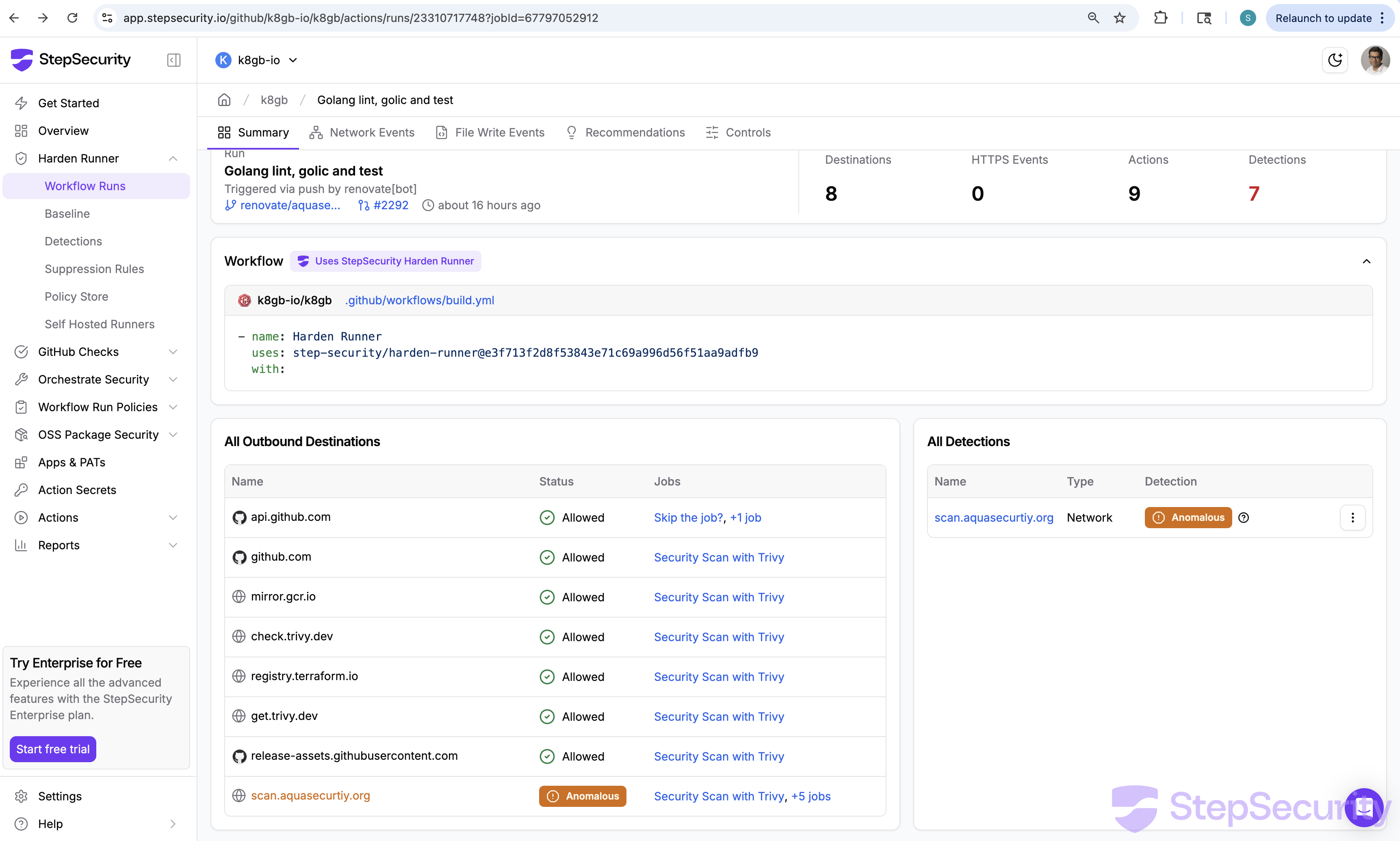Click the home breadcrumb icon
Viewport: 1400px width, 841px height.
click(x=224, y=100)
